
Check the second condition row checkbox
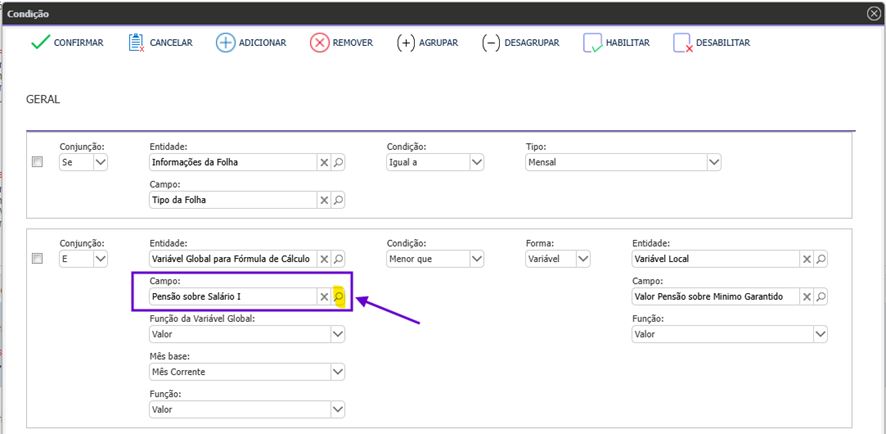pos(38,259)
